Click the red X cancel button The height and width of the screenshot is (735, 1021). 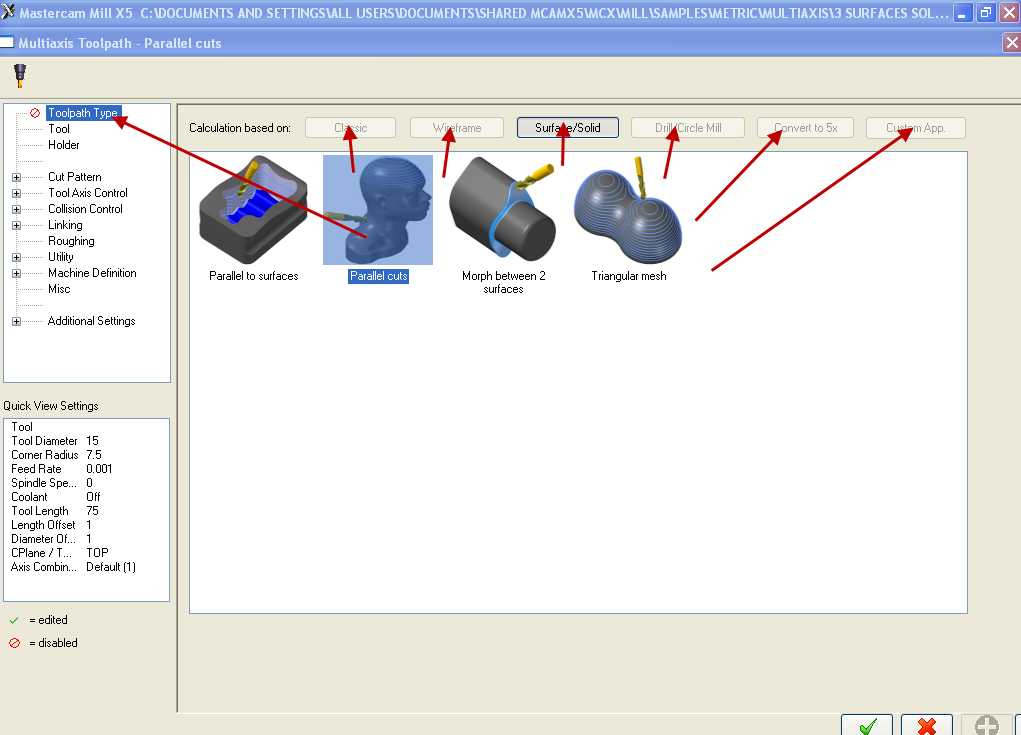(927, 725)
